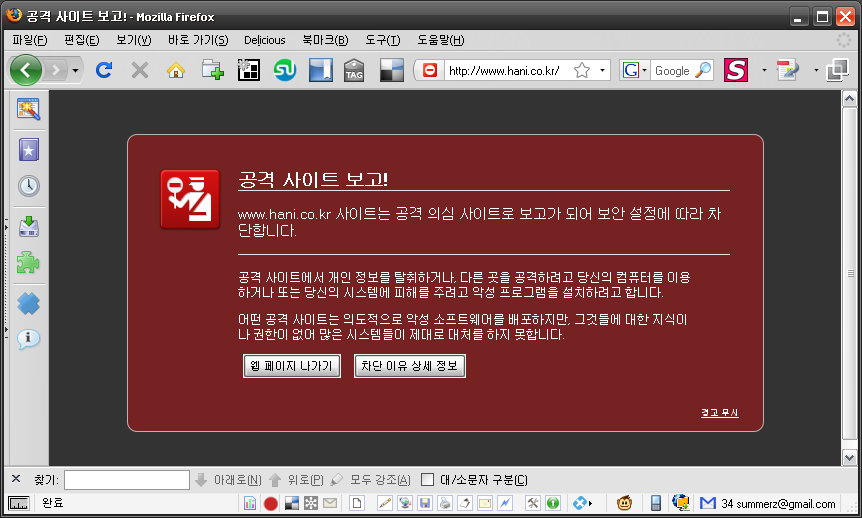This screenshot has height=518, width=862.
Task: Click the sidebar info speech bubble icon
Action: [x=28, y=339]
